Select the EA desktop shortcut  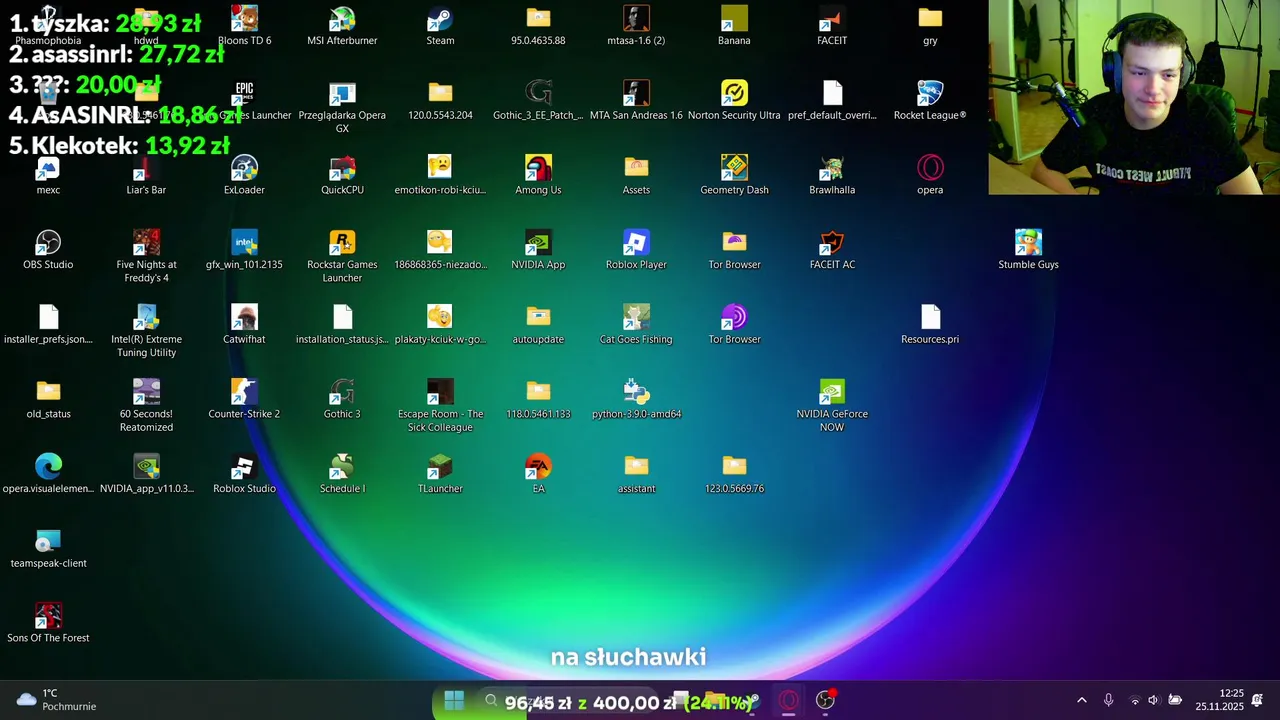point(538,474)
